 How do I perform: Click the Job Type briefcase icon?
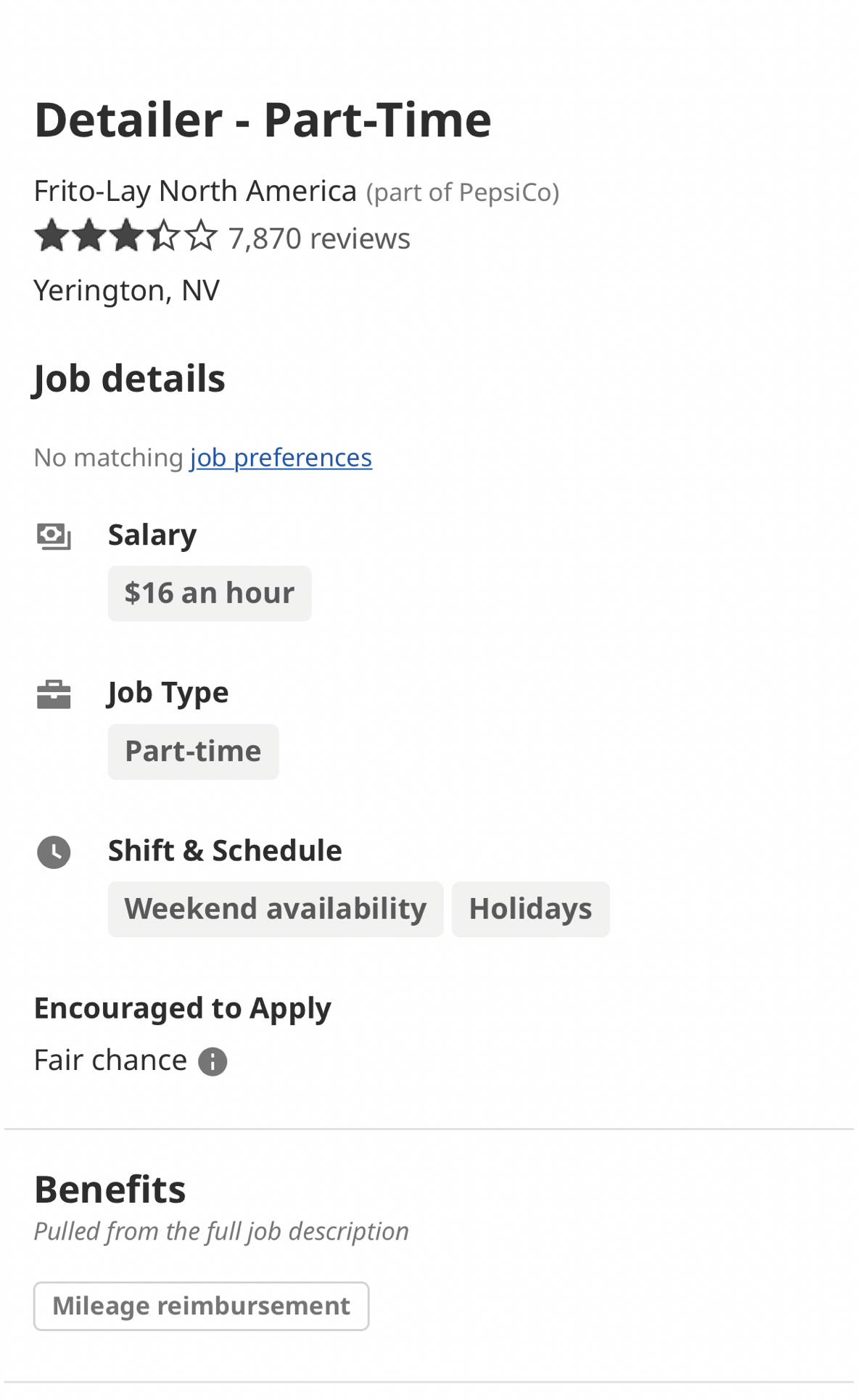[54, 694]
